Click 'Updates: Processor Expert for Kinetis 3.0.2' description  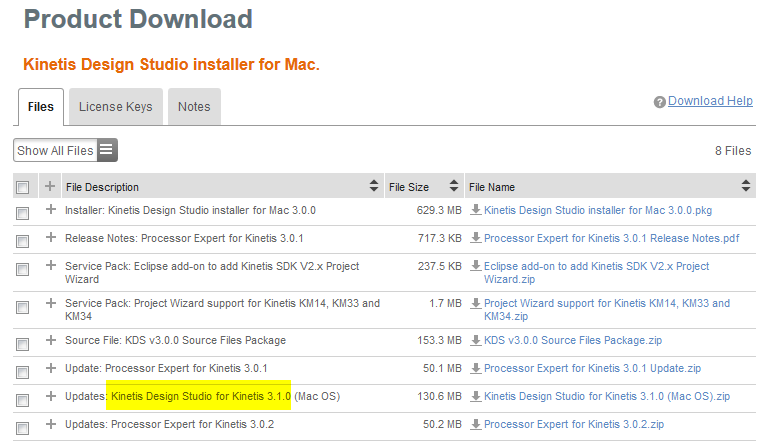point(169,424)
